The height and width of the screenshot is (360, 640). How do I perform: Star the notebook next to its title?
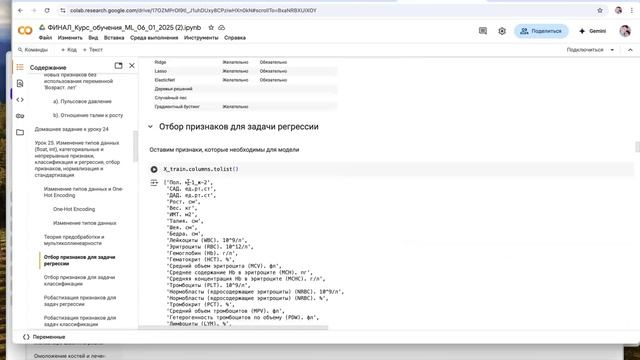[x=211, y=27]
